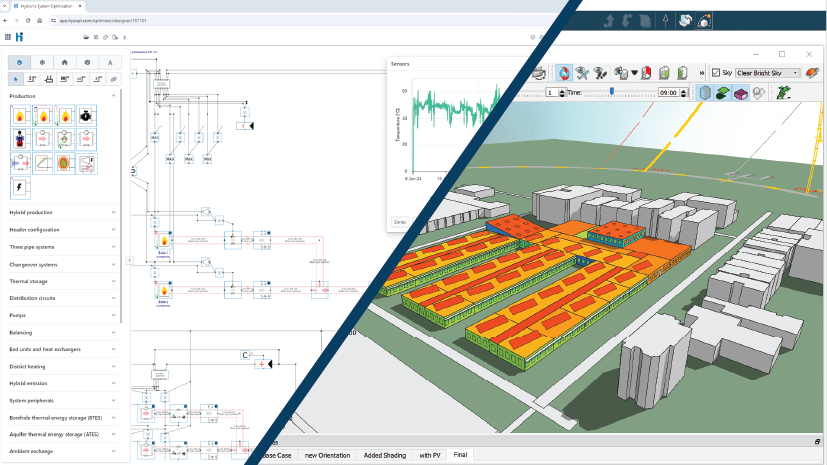
Task: Go to browser home page
Action: 40,21
